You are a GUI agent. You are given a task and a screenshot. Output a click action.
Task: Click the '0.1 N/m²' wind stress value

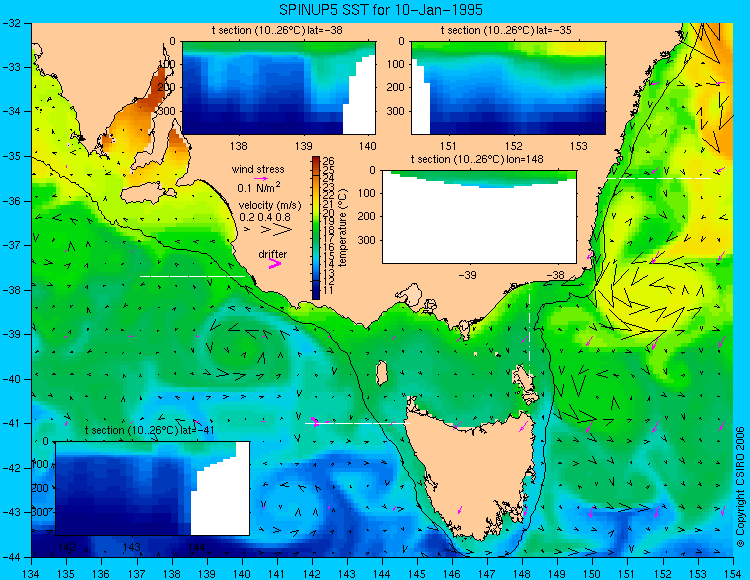(x=259, y=187)
